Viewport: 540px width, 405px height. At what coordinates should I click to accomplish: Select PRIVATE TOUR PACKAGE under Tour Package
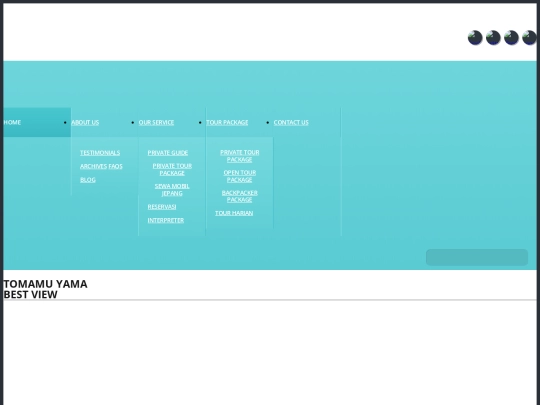point(240,156)
